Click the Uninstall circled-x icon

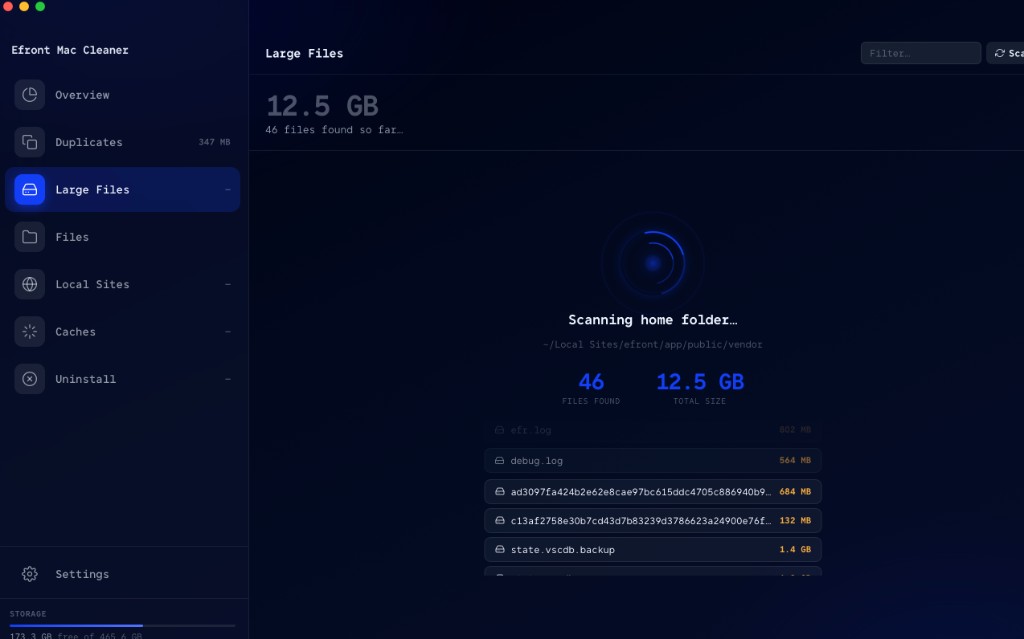click(x=29, y=379)
